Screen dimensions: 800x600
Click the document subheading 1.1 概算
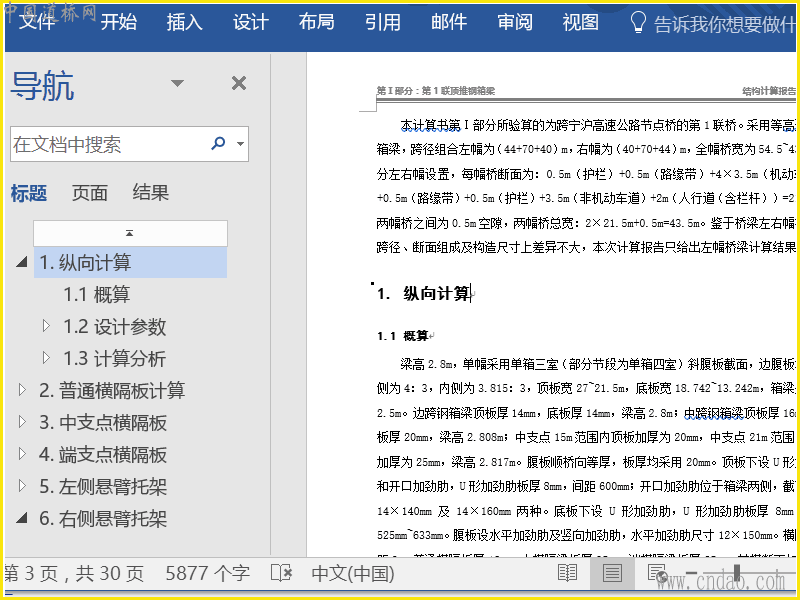(403, 336)
